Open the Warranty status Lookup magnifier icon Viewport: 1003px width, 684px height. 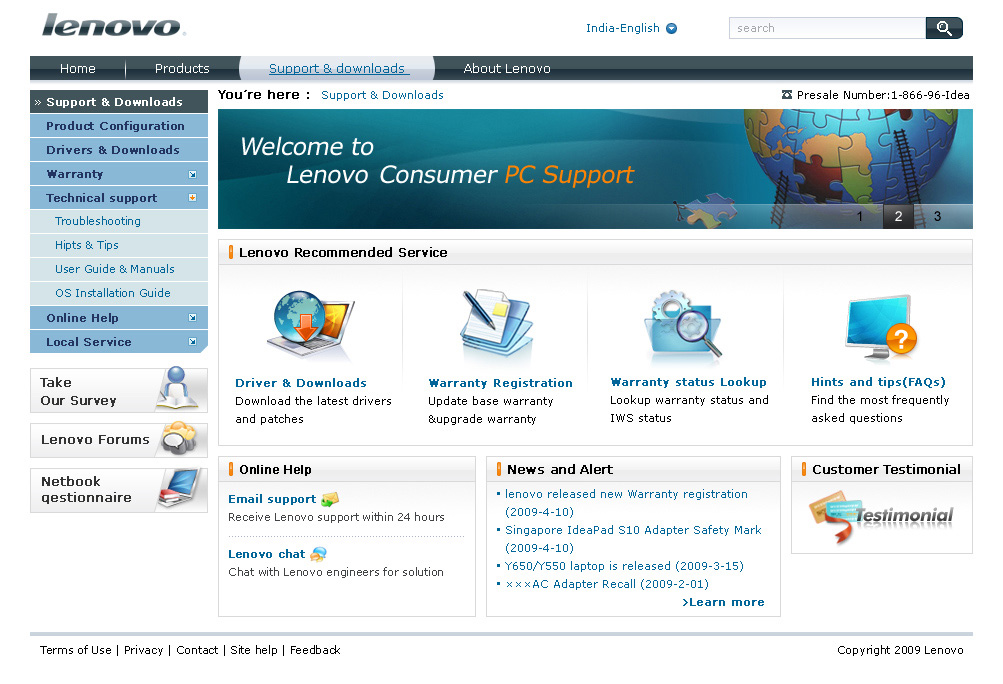point(683,324)
